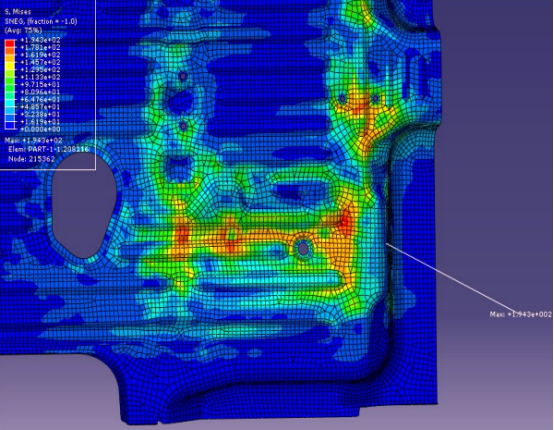The width and height of the screenshot is (554, 430).
Task: Select the S, Mises legend title
Action: click(x=18, y=12)
